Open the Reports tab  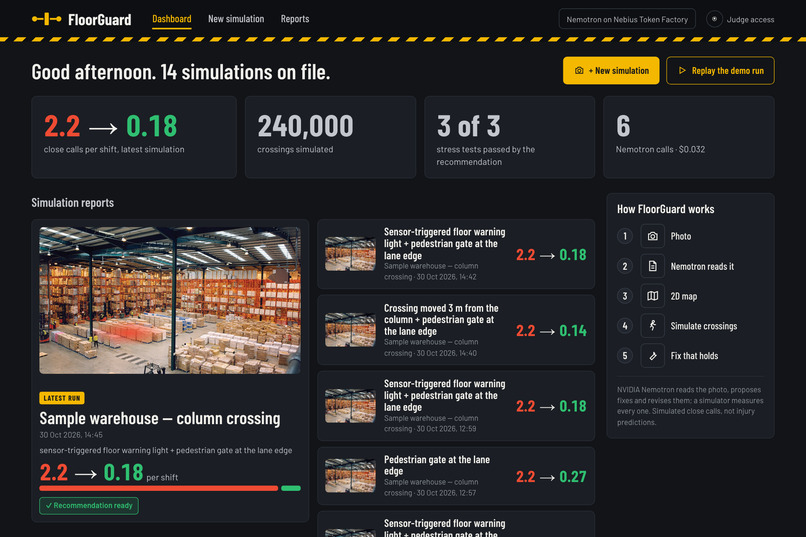click(x=295, y=19)
